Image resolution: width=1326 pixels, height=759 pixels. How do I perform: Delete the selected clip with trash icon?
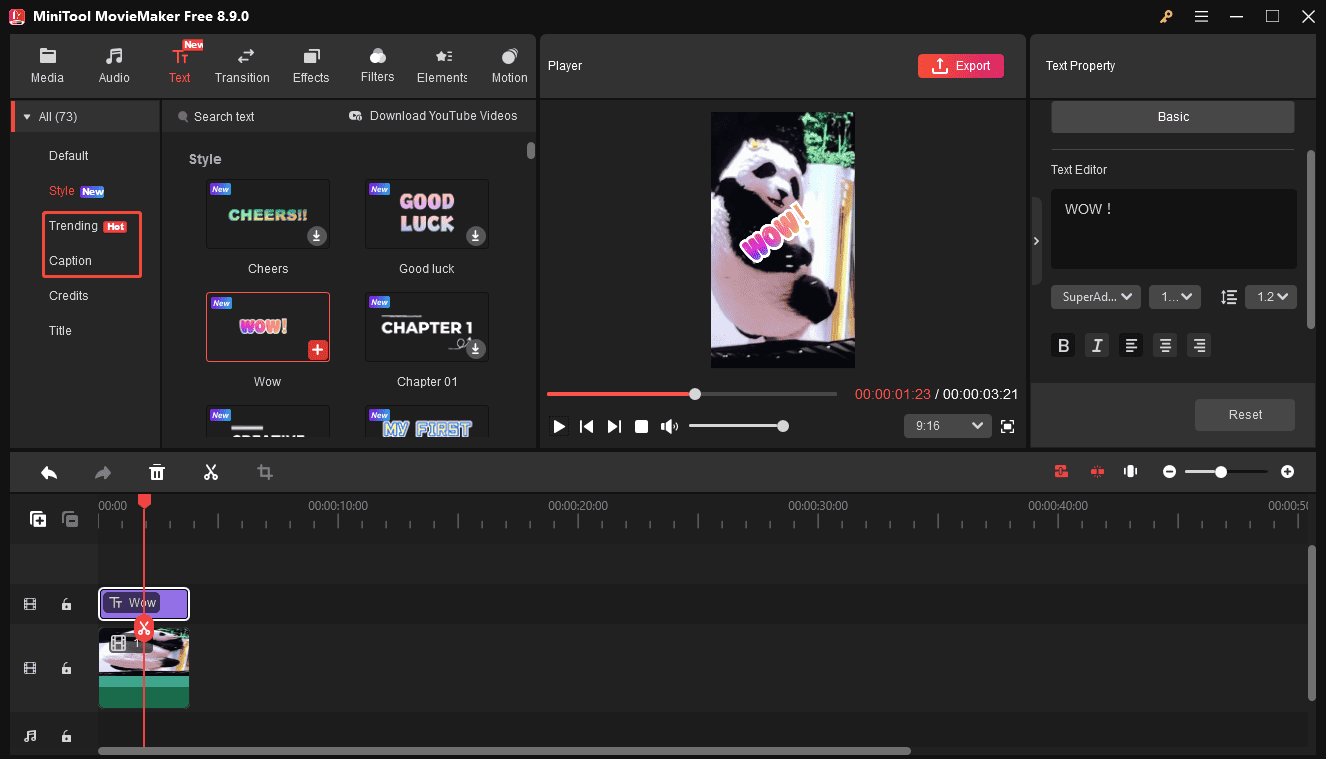pyautogui.click(x=157, y=472)
